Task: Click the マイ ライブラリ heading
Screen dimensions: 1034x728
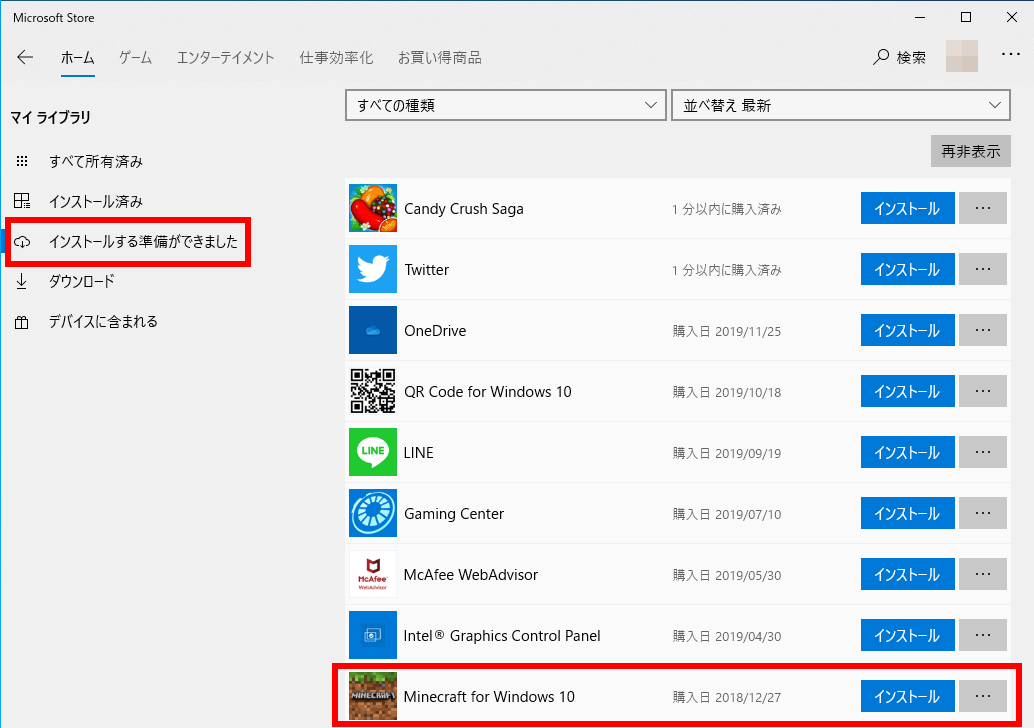Action: tap(51, 117)
